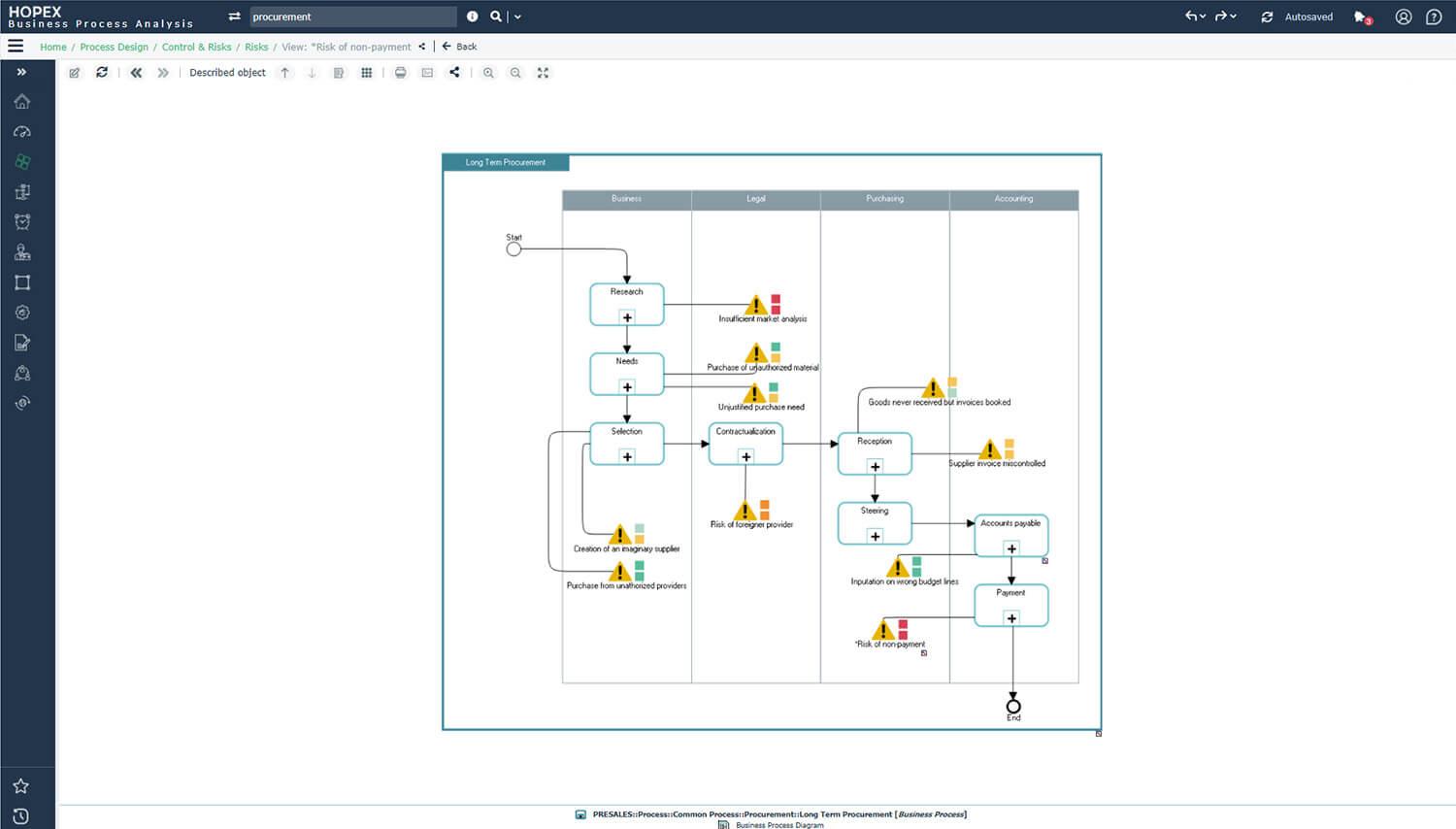Image resolution: width=1456 pixels, height=829 pixels.
Task: Click the down arrow toolbar icon
Action: point(312,73)
